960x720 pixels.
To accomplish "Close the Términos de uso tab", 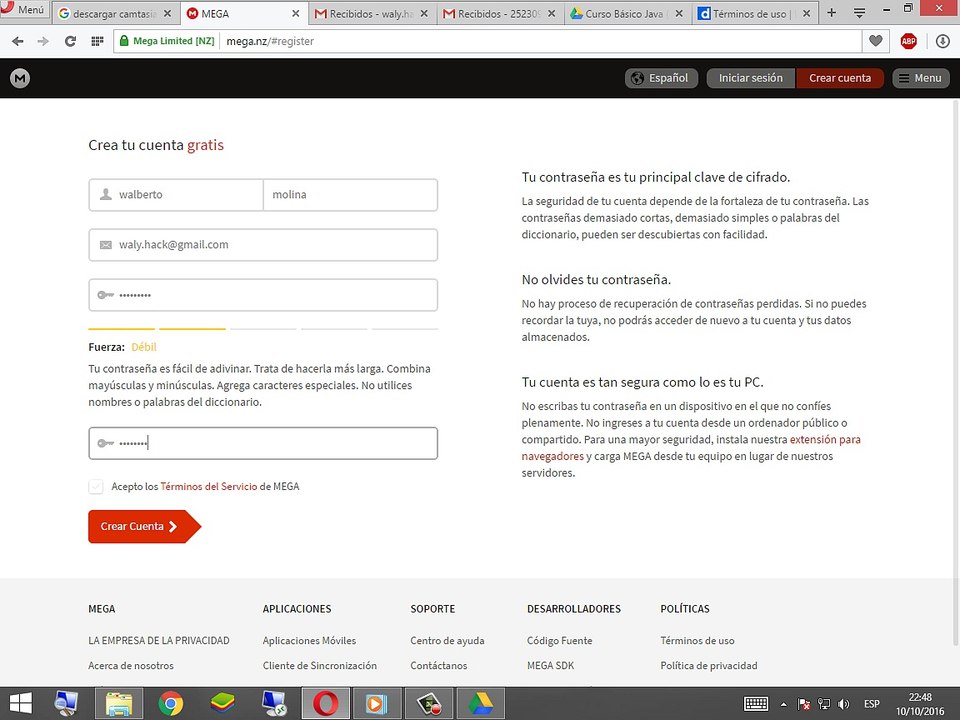I will tap(806, 13).
